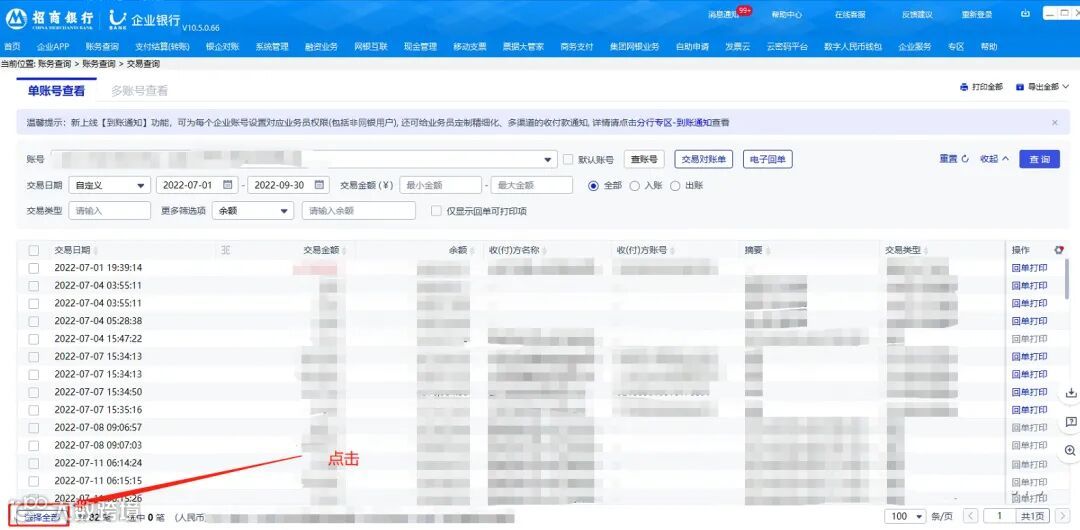Sort by 收(付)方账号 column icon
The image size is (1080, 530).
click(670, 250)
